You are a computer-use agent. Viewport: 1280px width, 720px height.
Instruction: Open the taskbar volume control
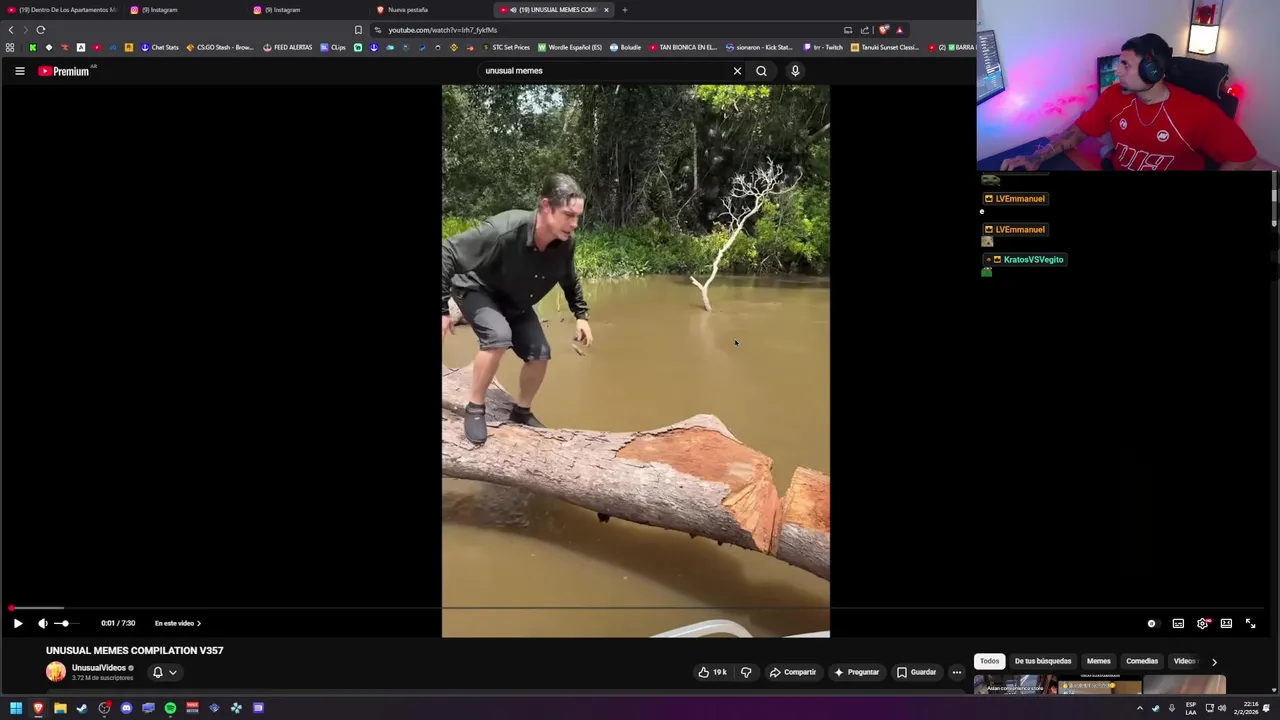(x=1221, y=708)
